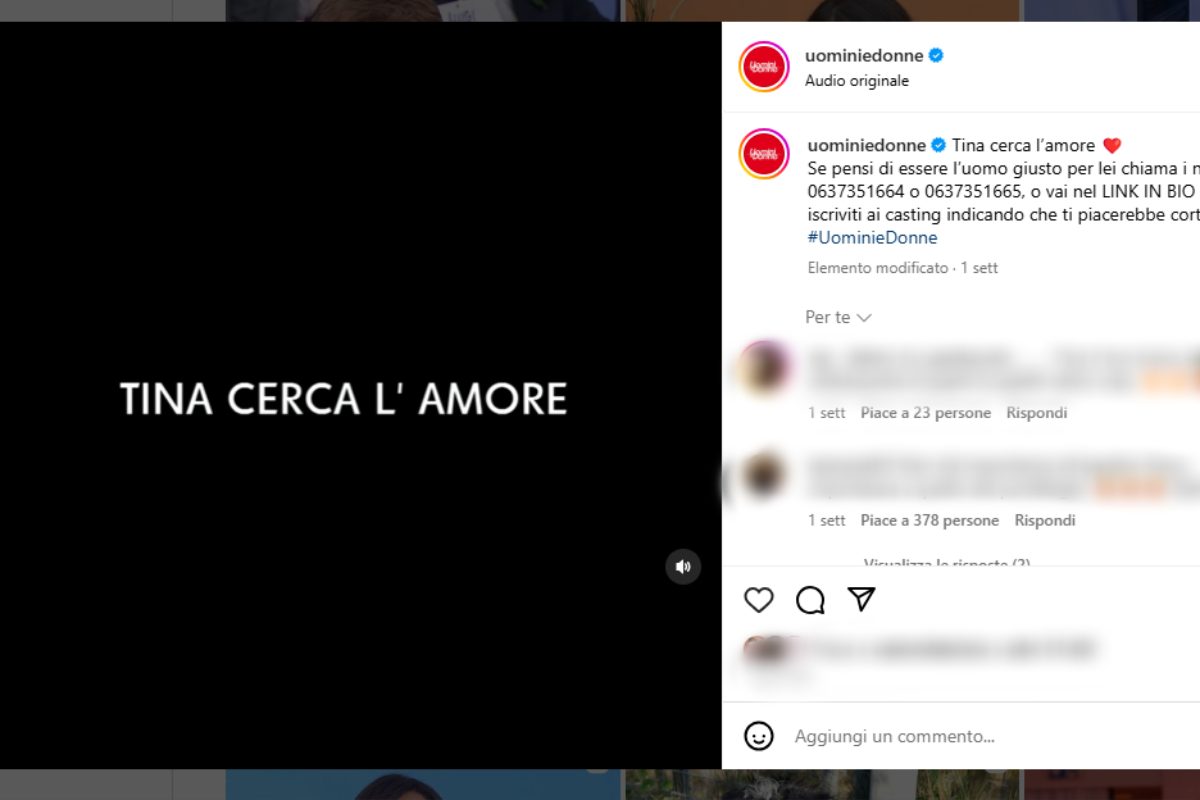The width and height of the screenshot is (1200, 800).
Task: Open the emoji picker smiley icon
Action: pos(759,736)
